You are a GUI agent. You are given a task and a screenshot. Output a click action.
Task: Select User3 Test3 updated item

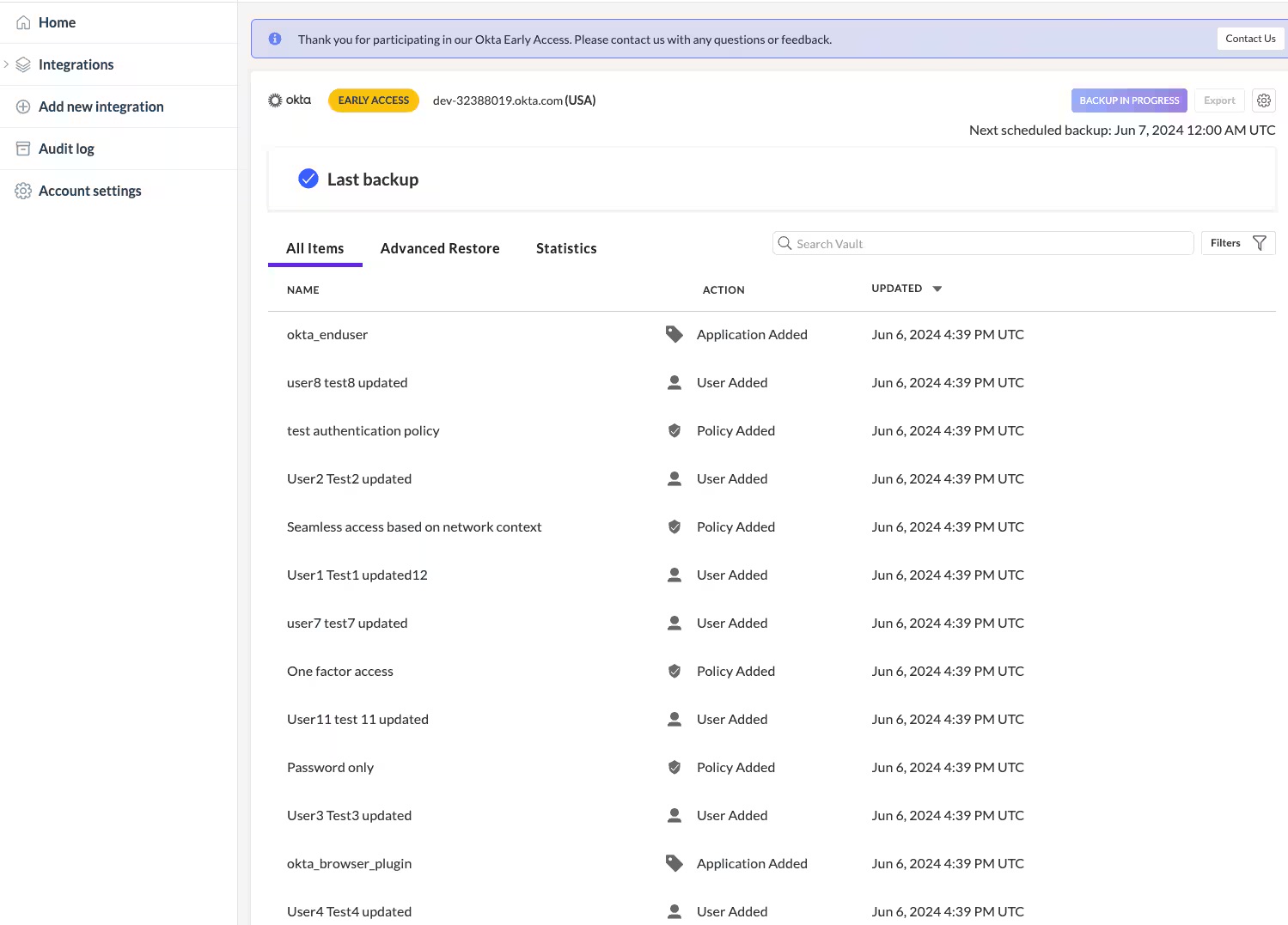(x=349, y=815)
